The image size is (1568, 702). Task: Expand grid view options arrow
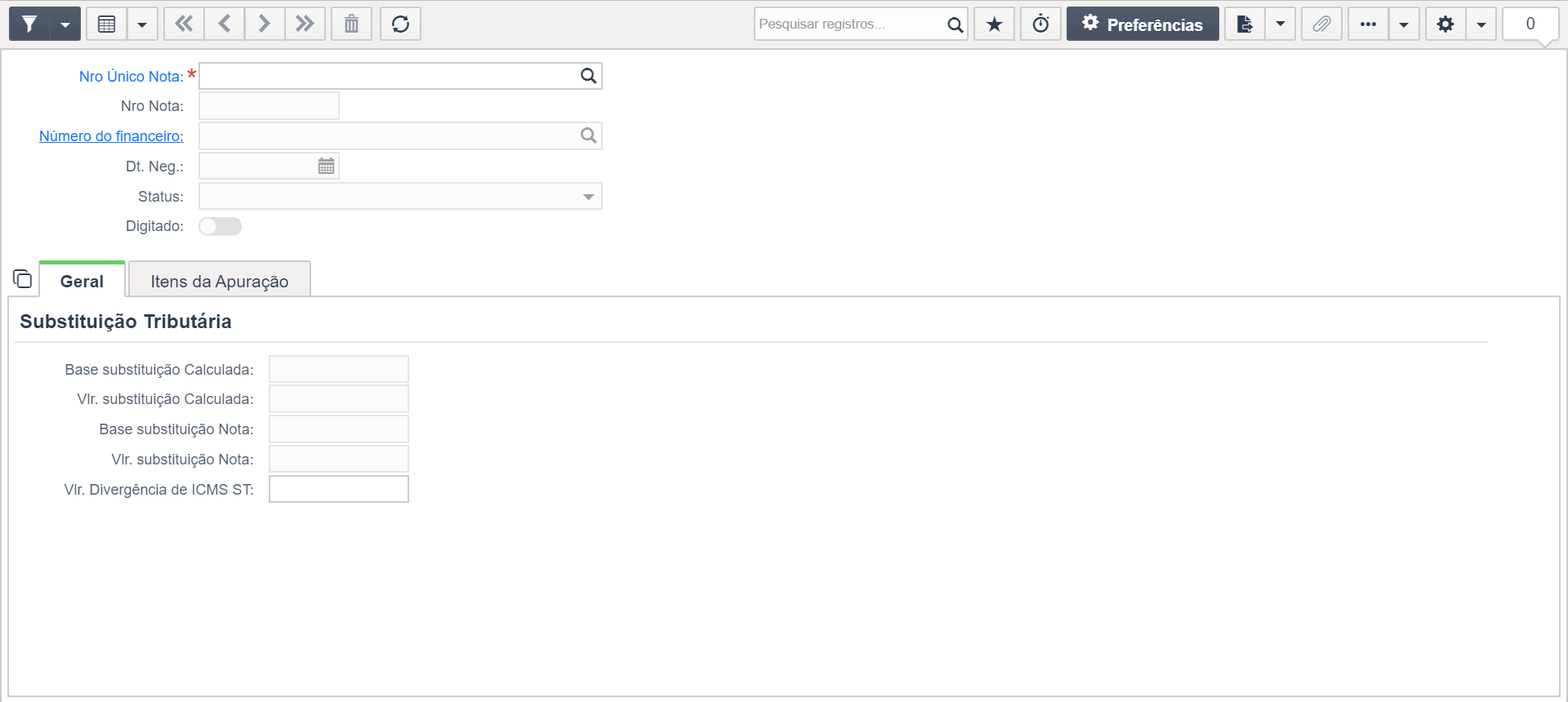tap(142, 24)
